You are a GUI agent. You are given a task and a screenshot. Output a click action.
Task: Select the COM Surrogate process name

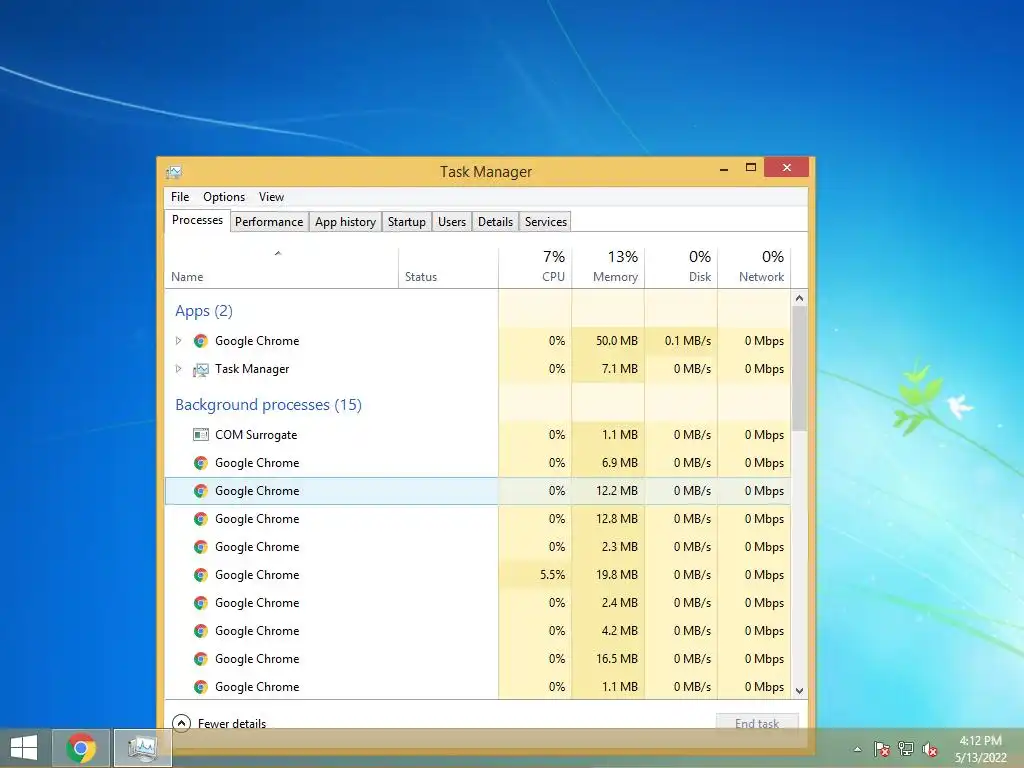(256, 435)
